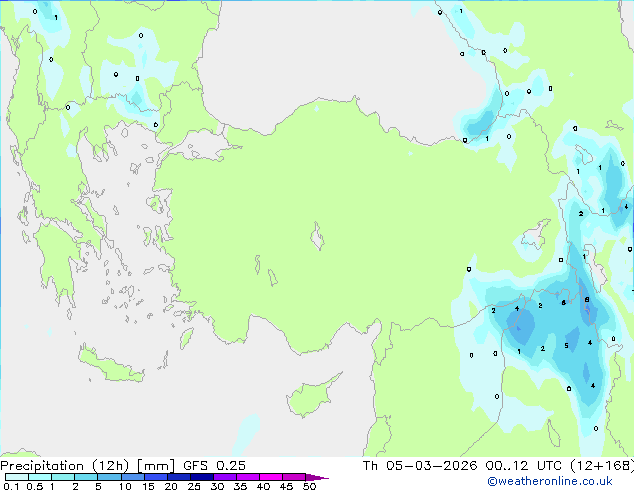This screenshot has width=634, height=490.
Task: Click the '5' precipitation value on the map
Action: [x=566, y=346]
